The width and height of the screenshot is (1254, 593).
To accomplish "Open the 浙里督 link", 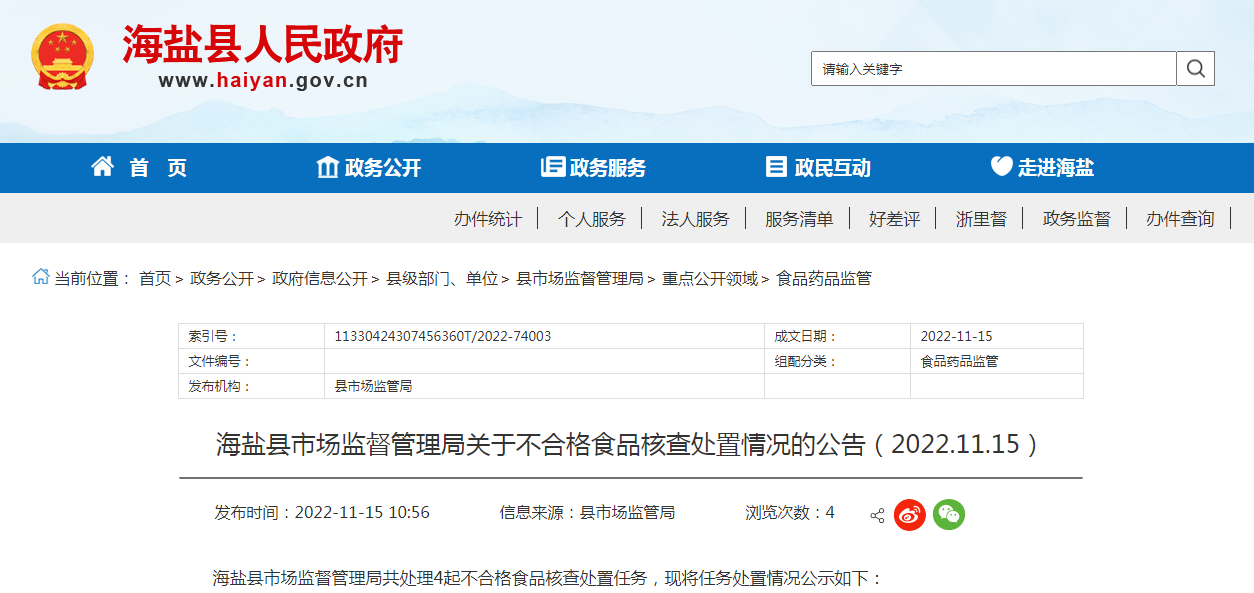I will click(982, 219).
